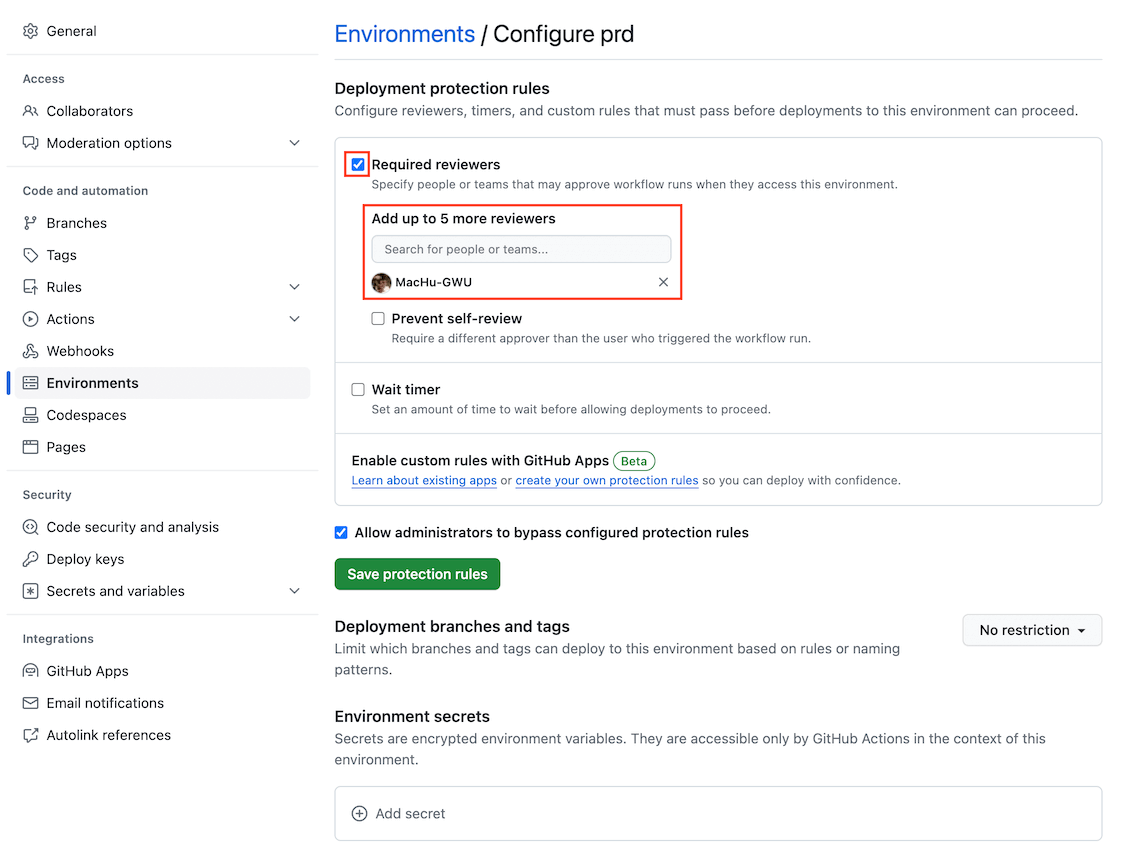Click the Code security and analysis icon
This screenshot has height=850, width=1125.
30,527
